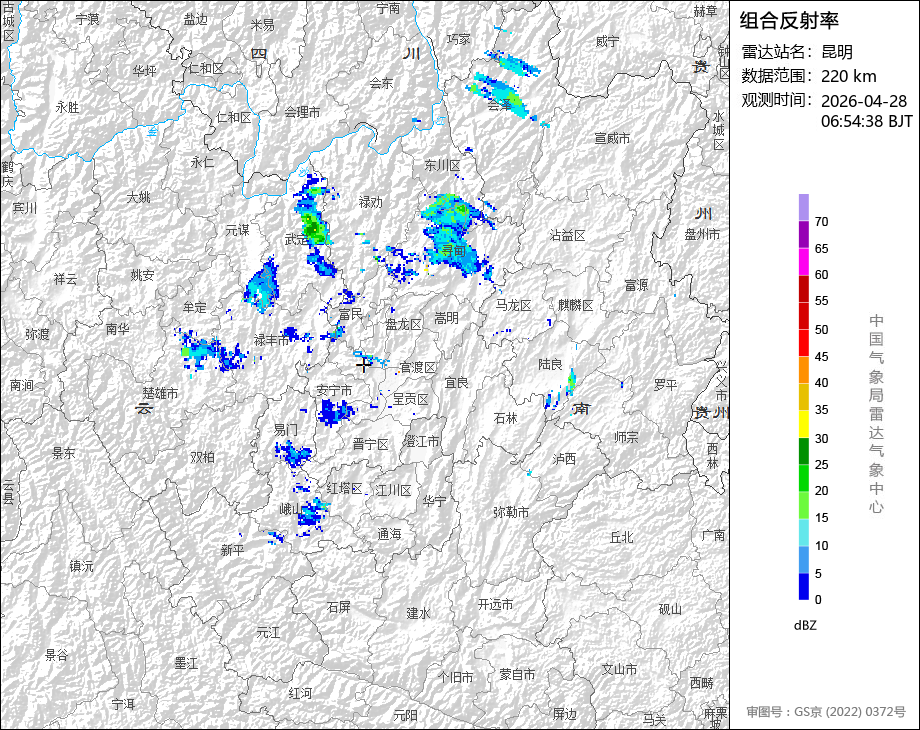The width and height of the screenshot is (920, 730).
Task: Select the magenta 60-65 dBZ legend color
Action: pos(803,261)
